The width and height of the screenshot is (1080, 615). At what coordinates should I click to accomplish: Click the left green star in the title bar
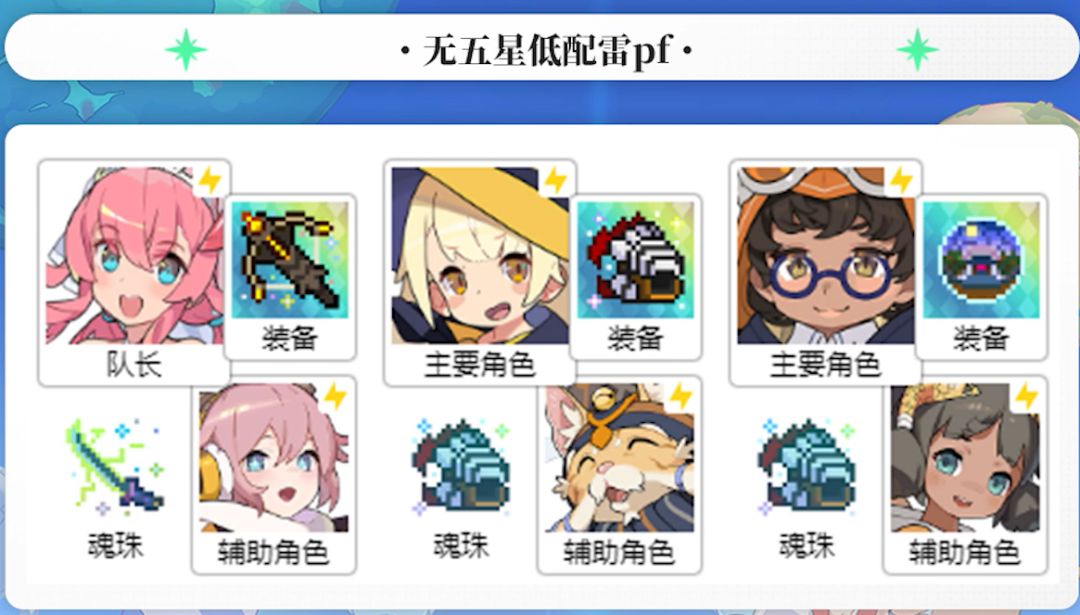(x=186, y=50)
